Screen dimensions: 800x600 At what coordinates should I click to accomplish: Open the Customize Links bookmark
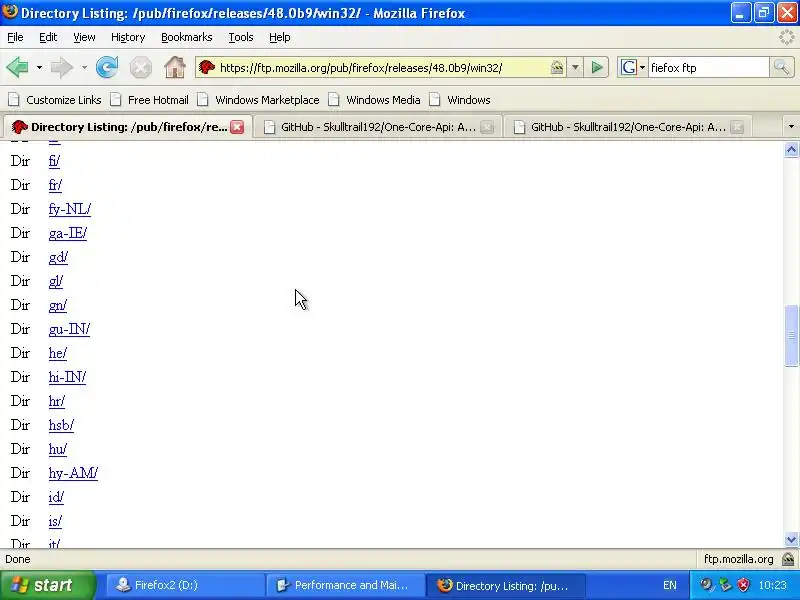55,100
